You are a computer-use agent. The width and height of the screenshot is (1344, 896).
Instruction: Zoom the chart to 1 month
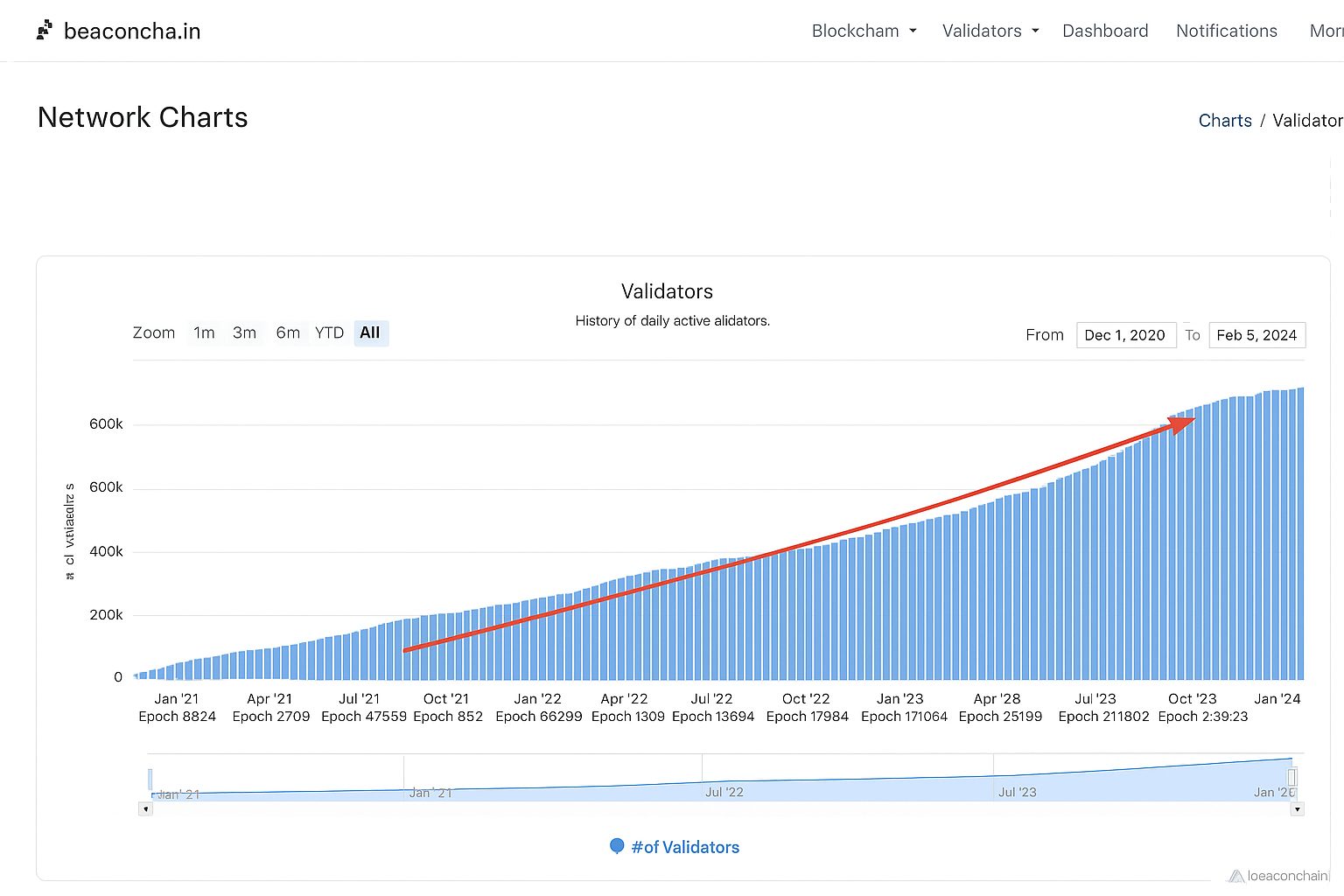click(204, 332)
